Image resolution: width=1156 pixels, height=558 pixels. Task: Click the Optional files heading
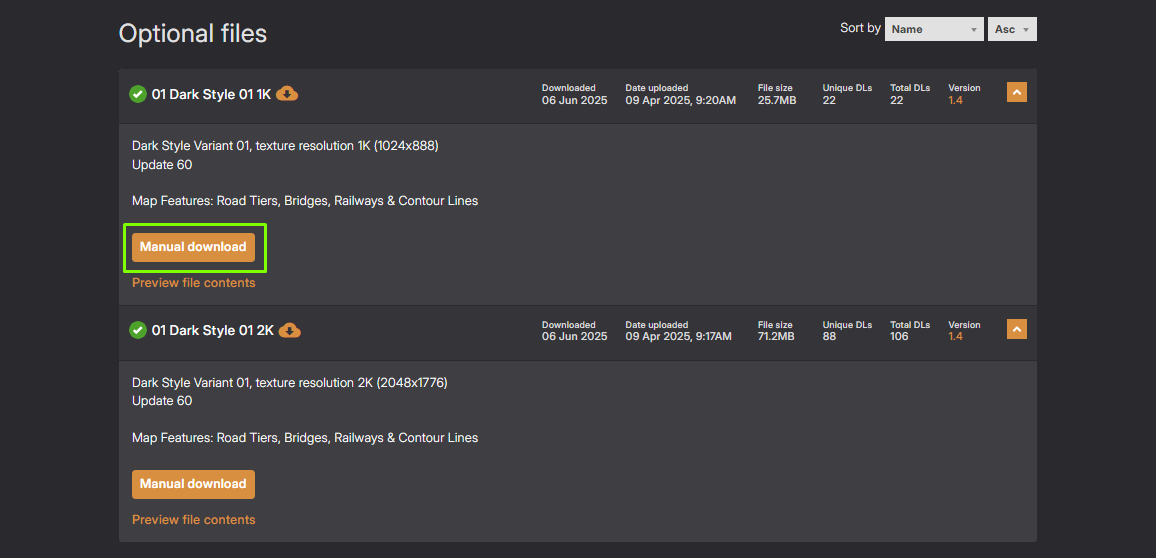(x=193, y=33)
